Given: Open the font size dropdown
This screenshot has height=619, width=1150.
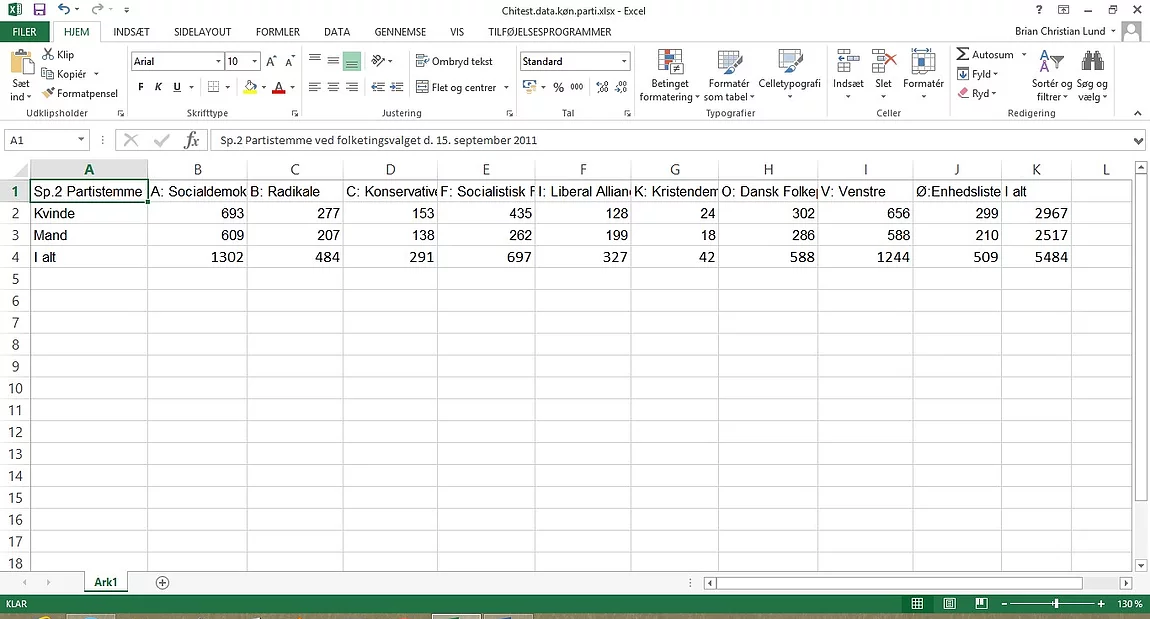Looking at the screenshot, I should (254, 62).
